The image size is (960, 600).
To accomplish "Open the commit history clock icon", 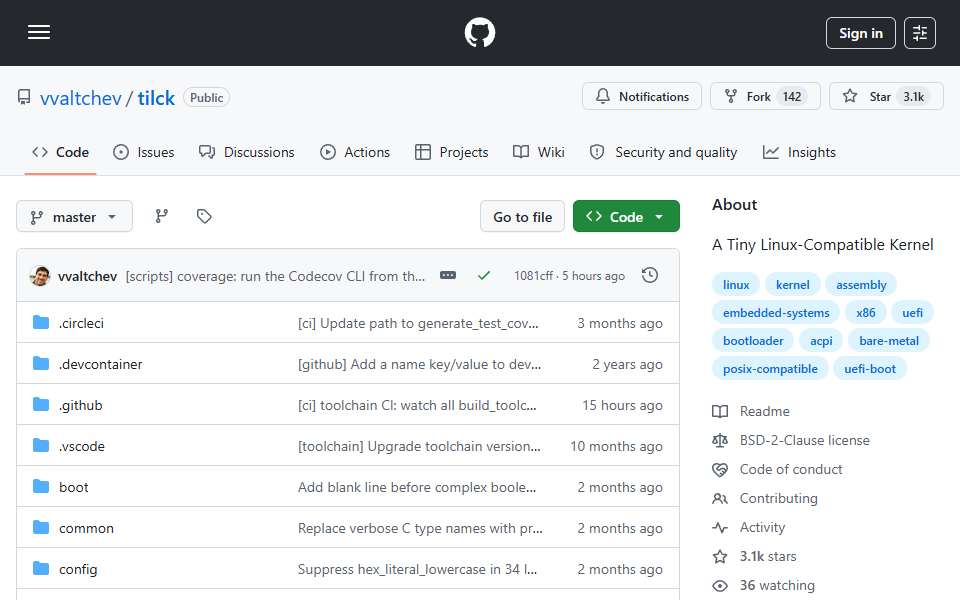I will point(650,276).
